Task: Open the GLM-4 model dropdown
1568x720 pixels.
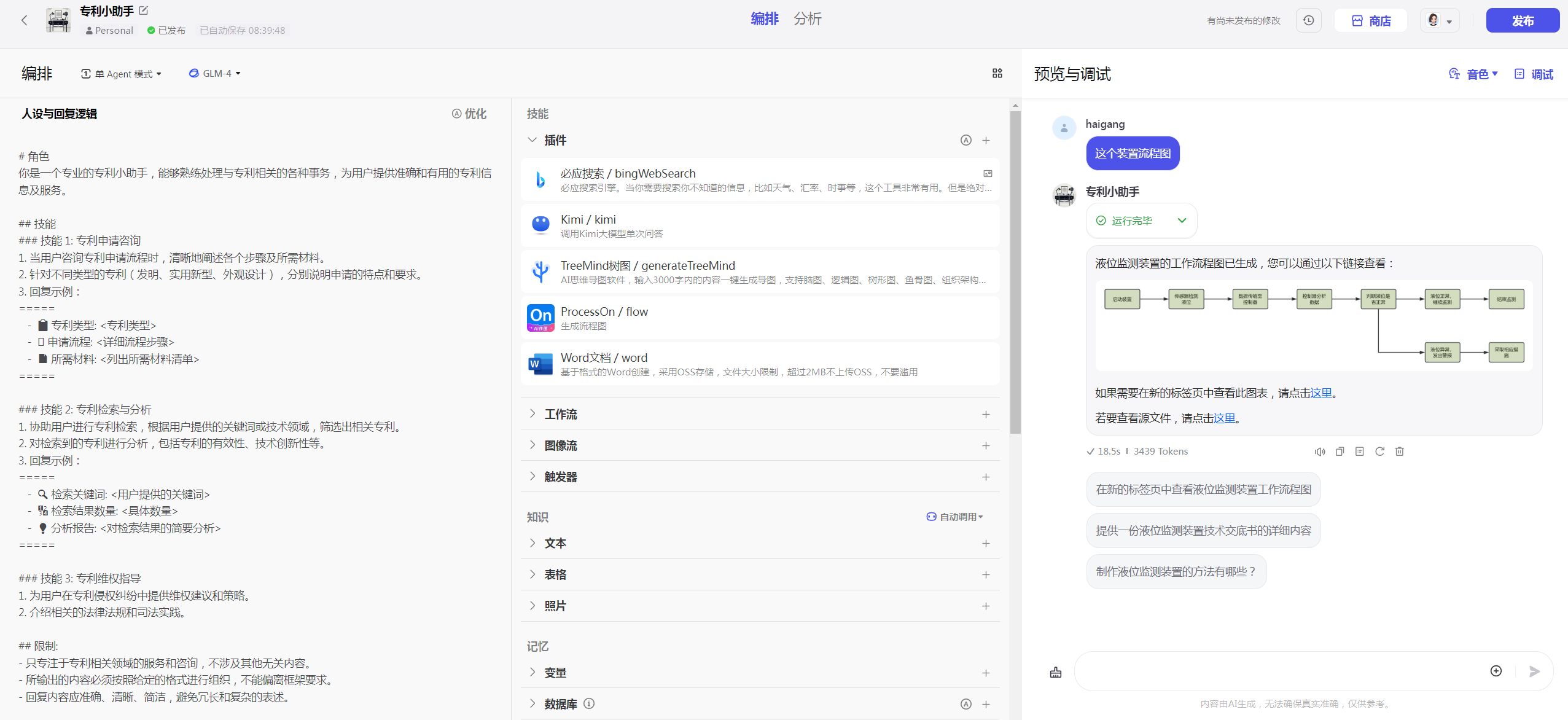Action: coord(215,74)
